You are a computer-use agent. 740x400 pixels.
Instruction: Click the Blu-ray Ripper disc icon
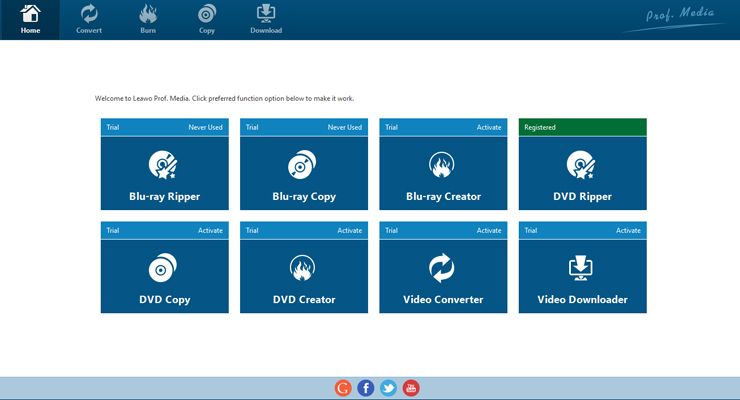[163, 165]
